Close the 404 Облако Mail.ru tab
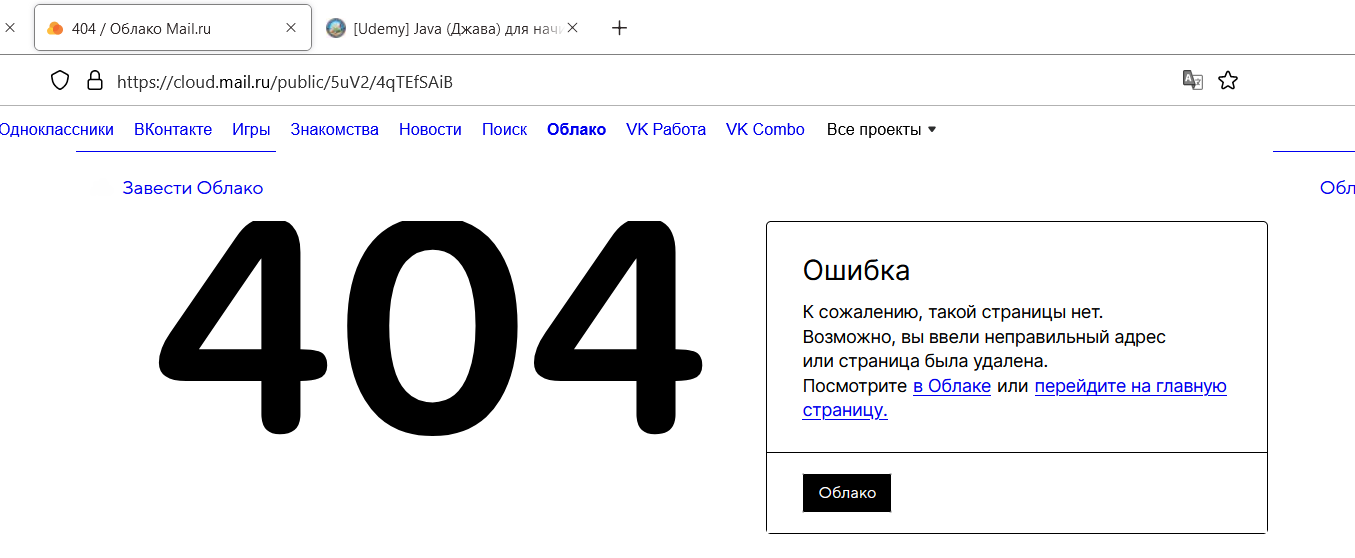Screen dimensions: 1355x558 291,28
